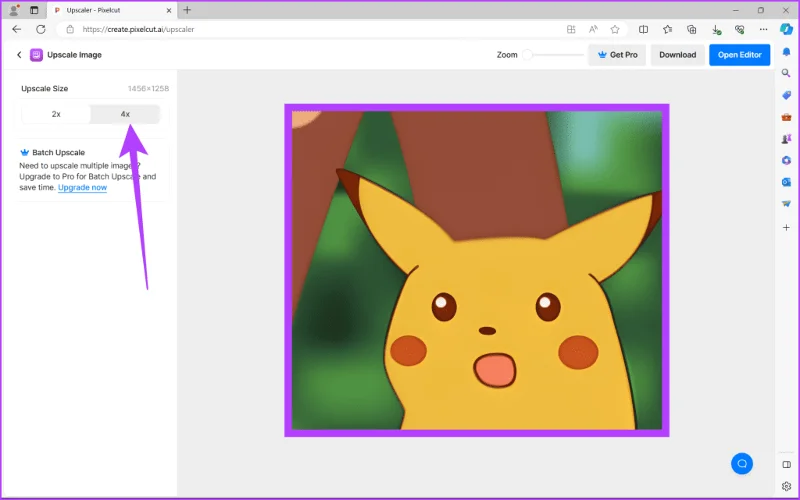Open the Microsoft 365 icon in the sidebar
800x500 pixels.
(x=786, y=160)
